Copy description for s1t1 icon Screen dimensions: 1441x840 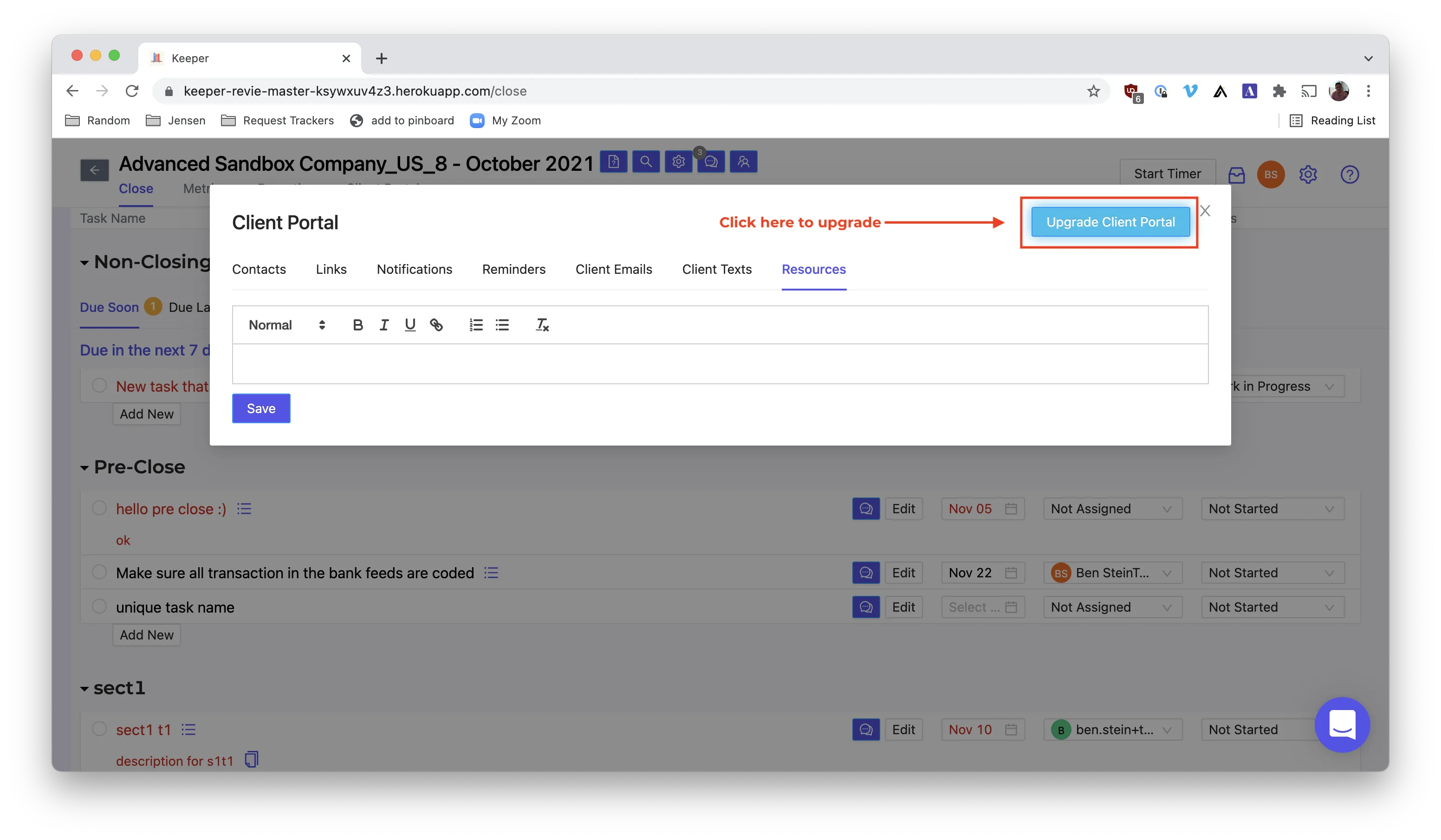[x=252, y=759]
